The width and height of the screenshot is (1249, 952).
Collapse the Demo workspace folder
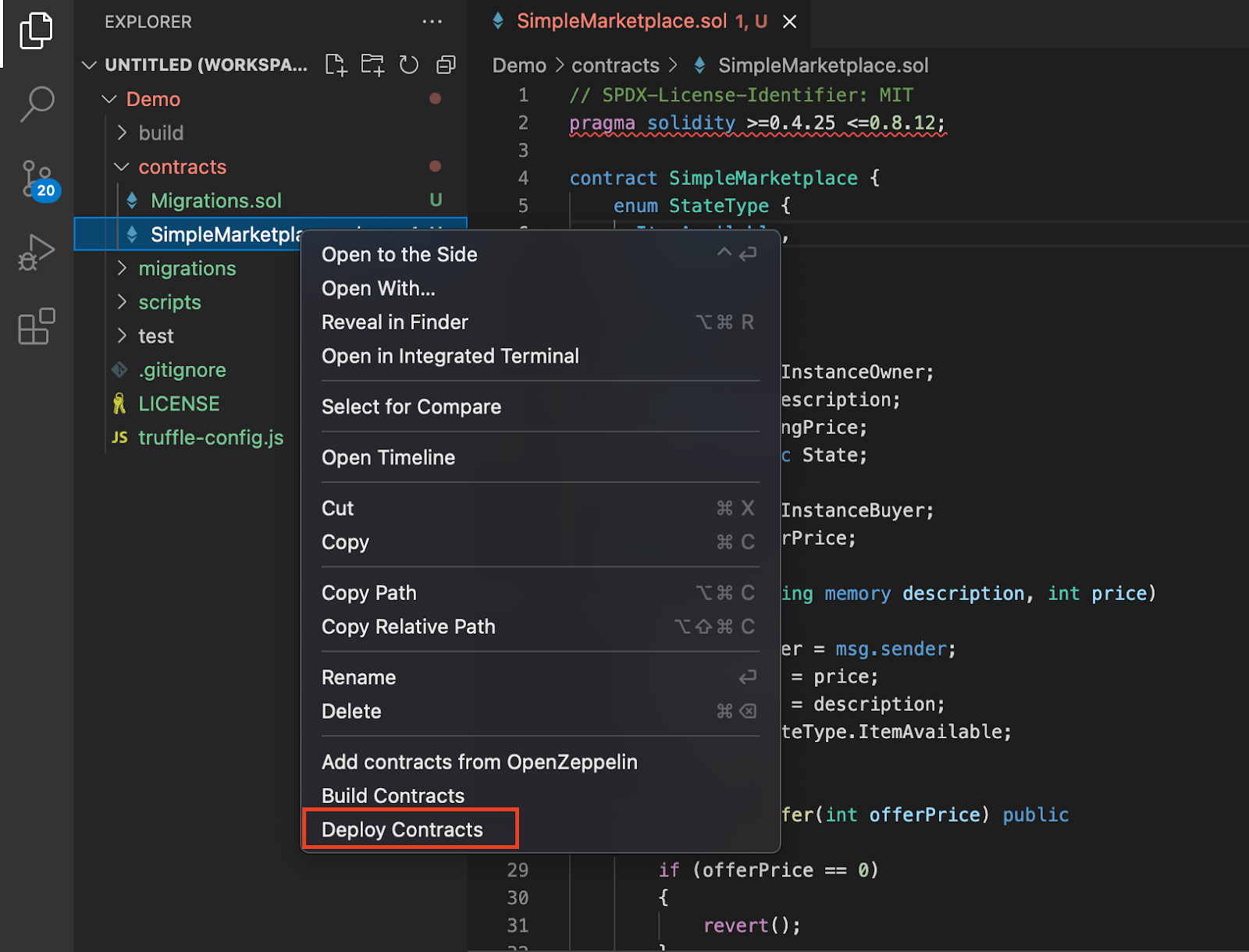pos(109,99)
